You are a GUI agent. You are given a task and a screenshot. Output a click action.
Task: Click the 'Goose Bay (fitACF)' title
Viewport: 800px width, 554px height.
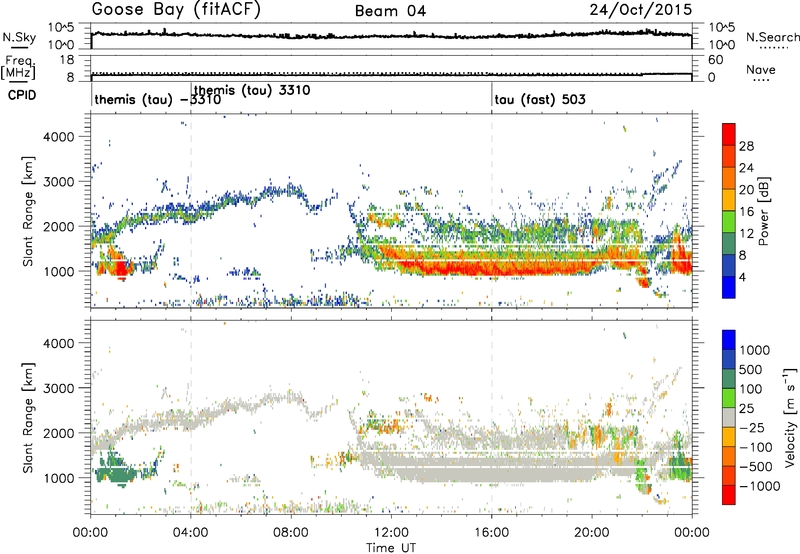[x=176, y=9]
